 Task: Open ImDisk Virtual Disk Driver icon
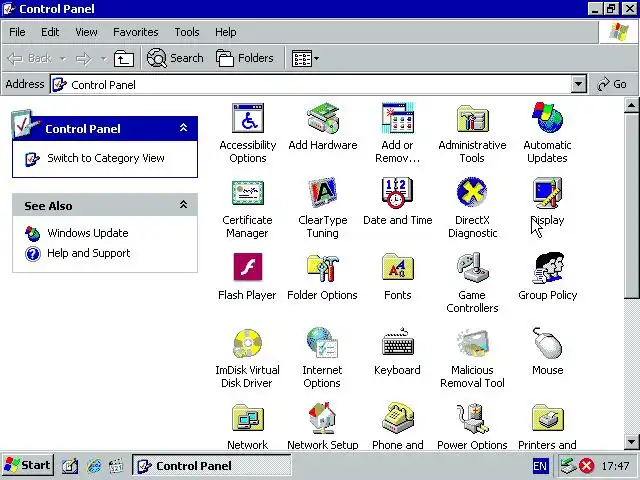coord(248,343)
